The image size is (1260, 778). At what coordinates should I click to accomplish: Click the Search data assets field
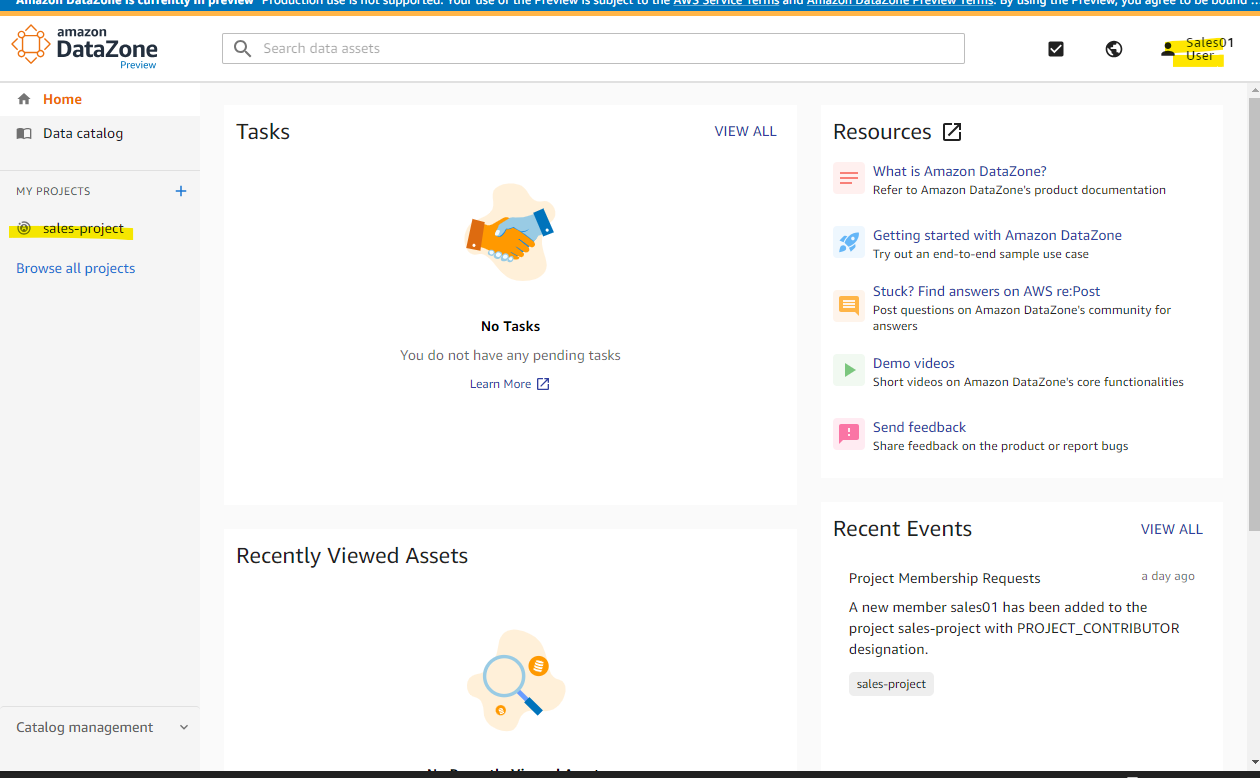point(593,48)
